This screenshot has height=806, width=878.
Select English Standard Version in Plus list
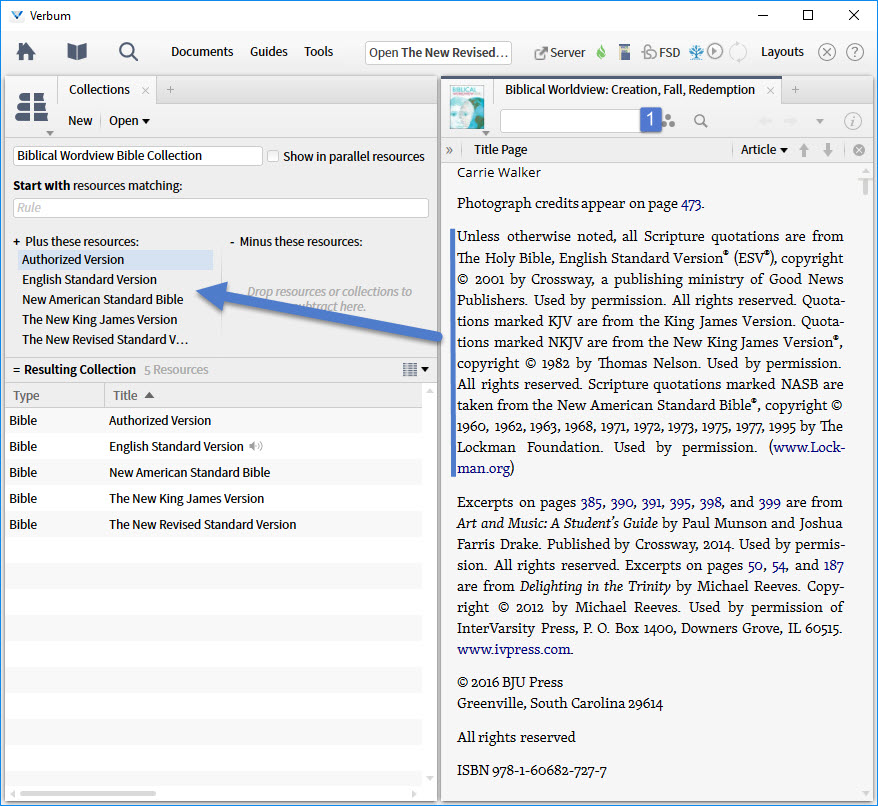(115, 279)
